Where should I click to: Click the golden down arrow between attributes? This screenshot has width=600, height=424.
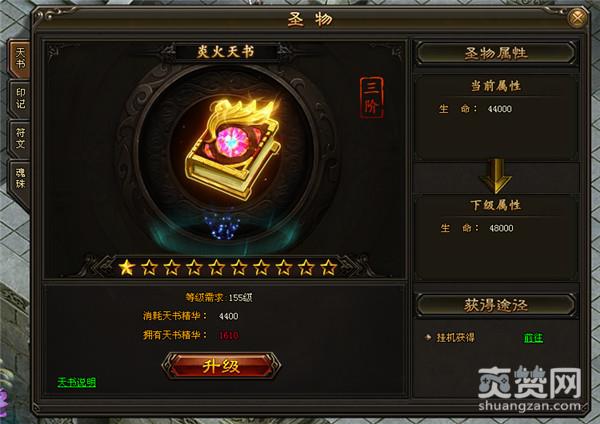(x=496, y=176)
